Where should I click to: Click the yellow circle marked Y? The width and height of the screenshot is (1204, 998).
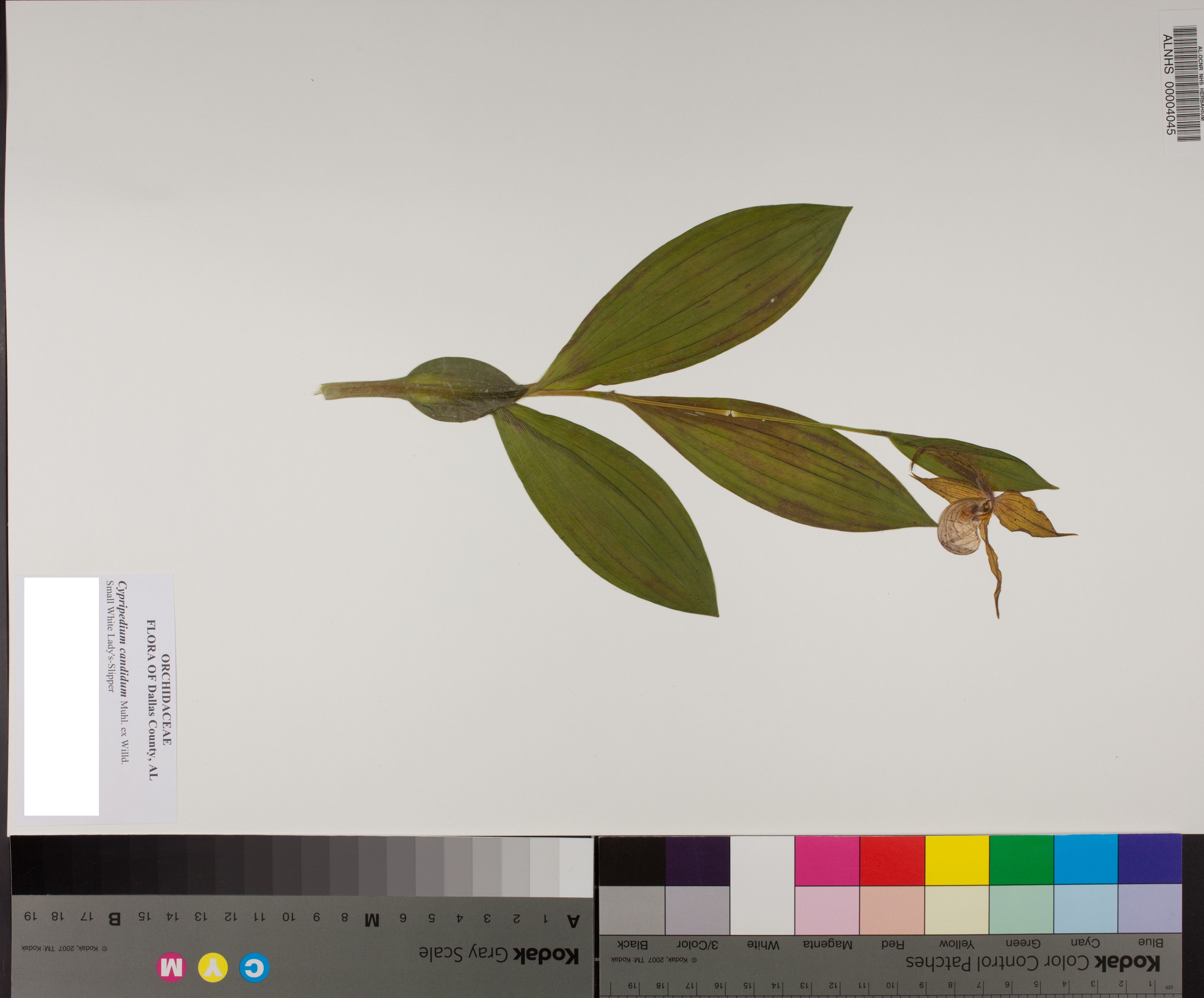coord(213,968)
